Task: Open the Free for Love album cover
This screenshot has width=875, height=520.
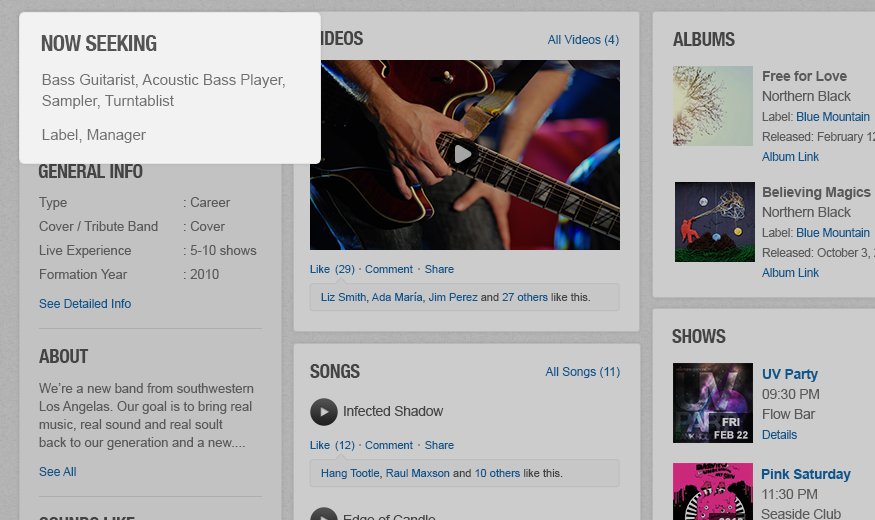Action: click(713, 106)
